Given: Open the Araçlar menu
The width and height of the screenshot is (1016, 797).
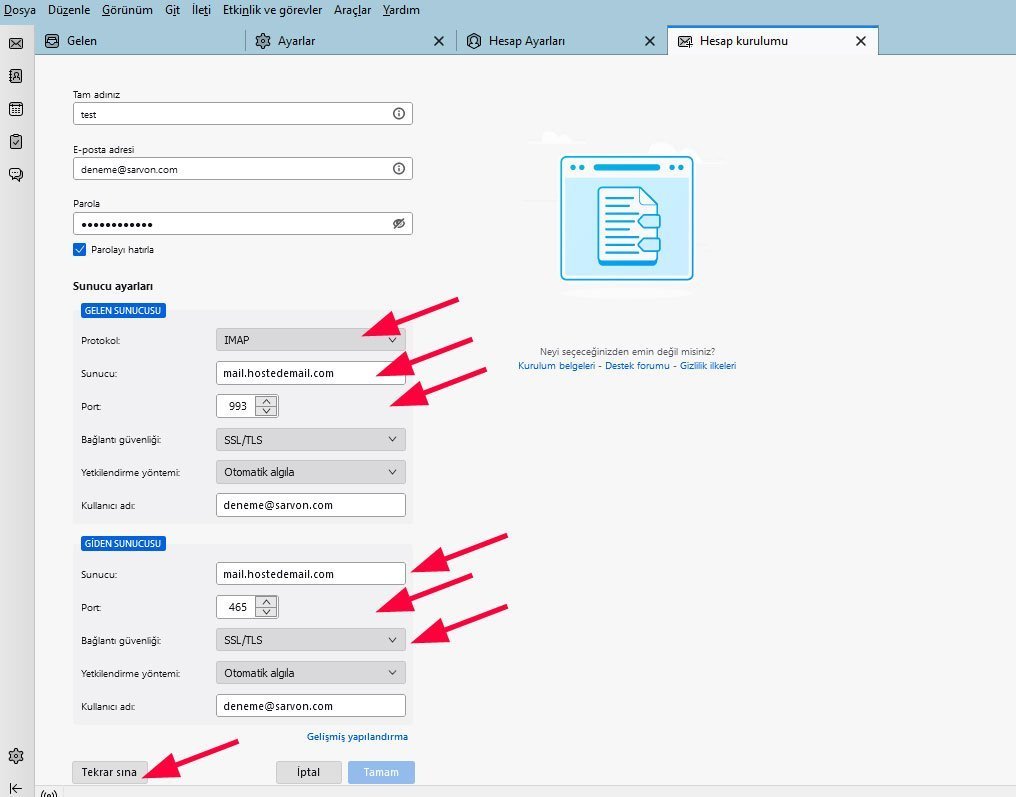Looking at the screenshot, I should click(x=354, y=9).
